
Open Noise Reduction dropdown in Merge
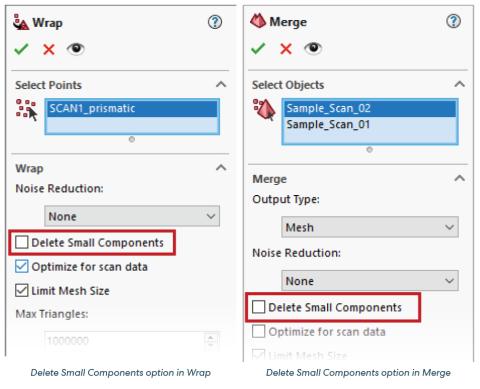(370, 281)
